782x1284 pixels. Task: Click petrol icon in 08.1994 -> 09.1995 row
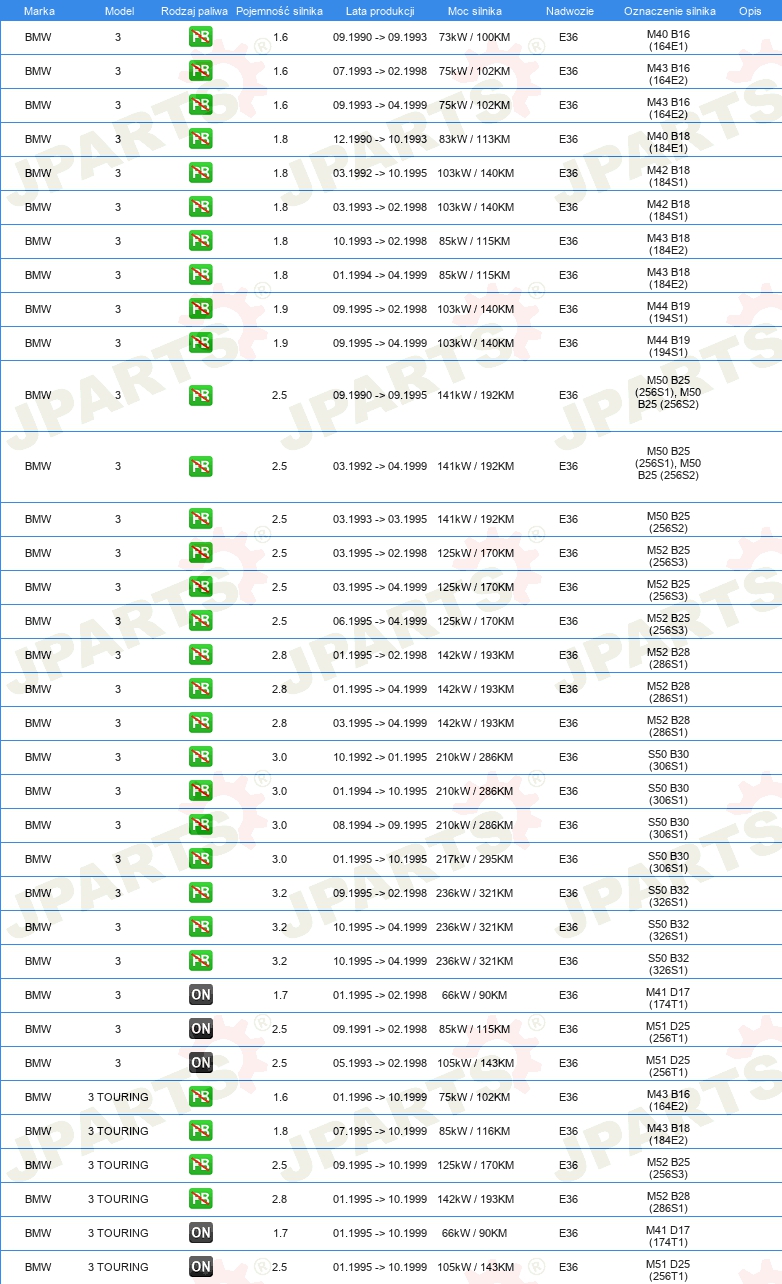[200, 826]
